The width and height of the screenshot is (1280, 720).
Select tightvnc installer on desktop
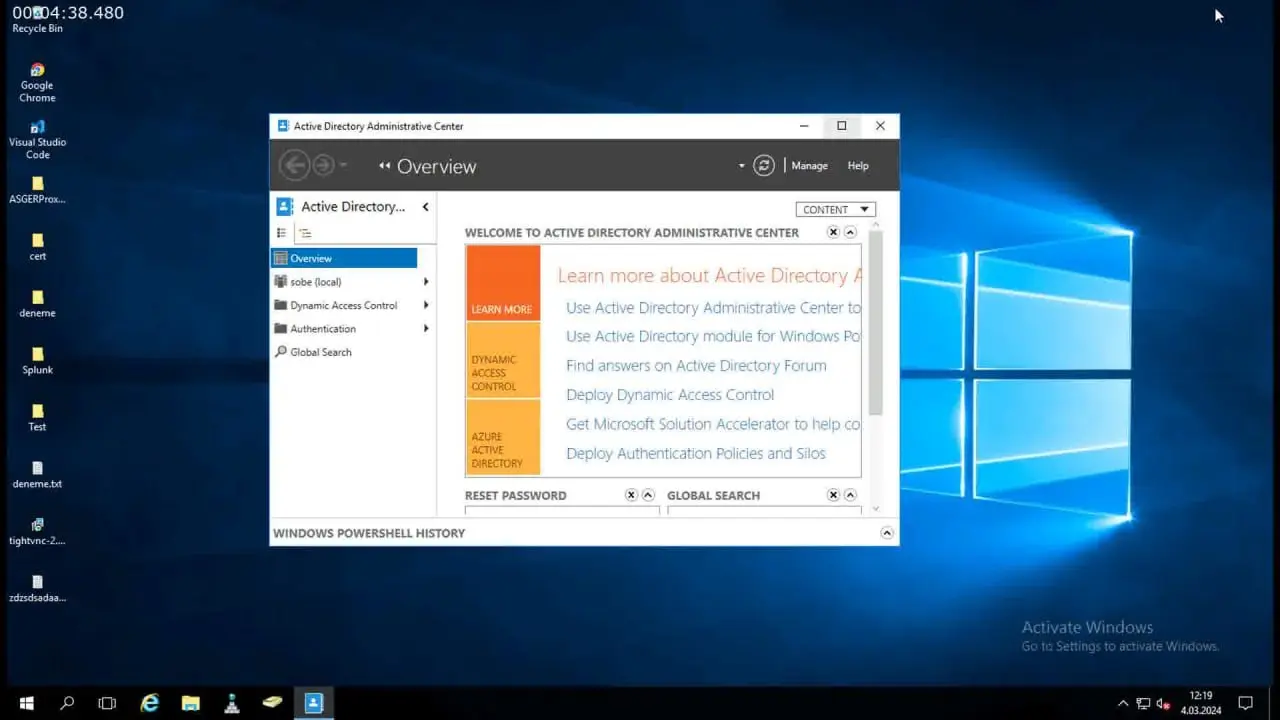(x=37, y=532)
